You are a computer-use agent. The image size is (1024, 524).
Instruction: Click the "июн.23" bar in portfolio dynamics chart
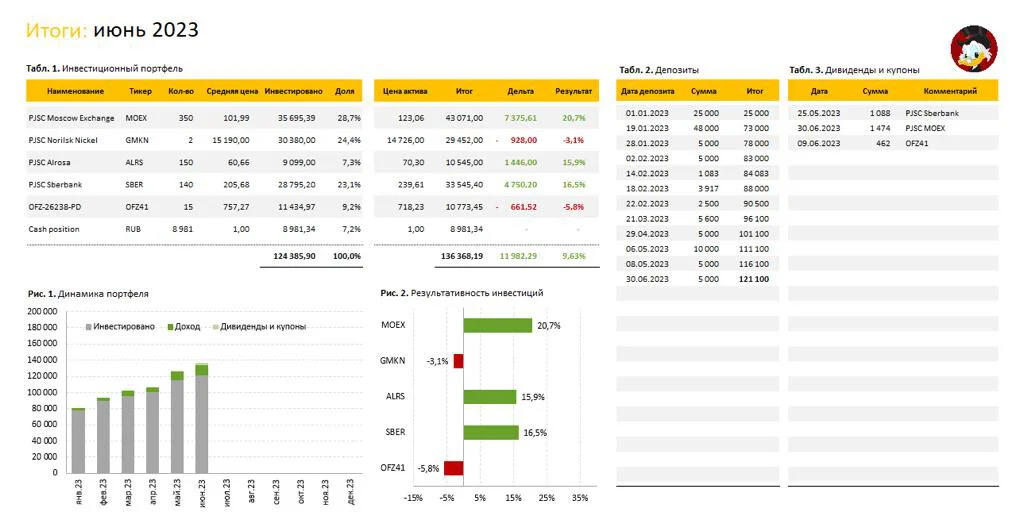[202, 418]
